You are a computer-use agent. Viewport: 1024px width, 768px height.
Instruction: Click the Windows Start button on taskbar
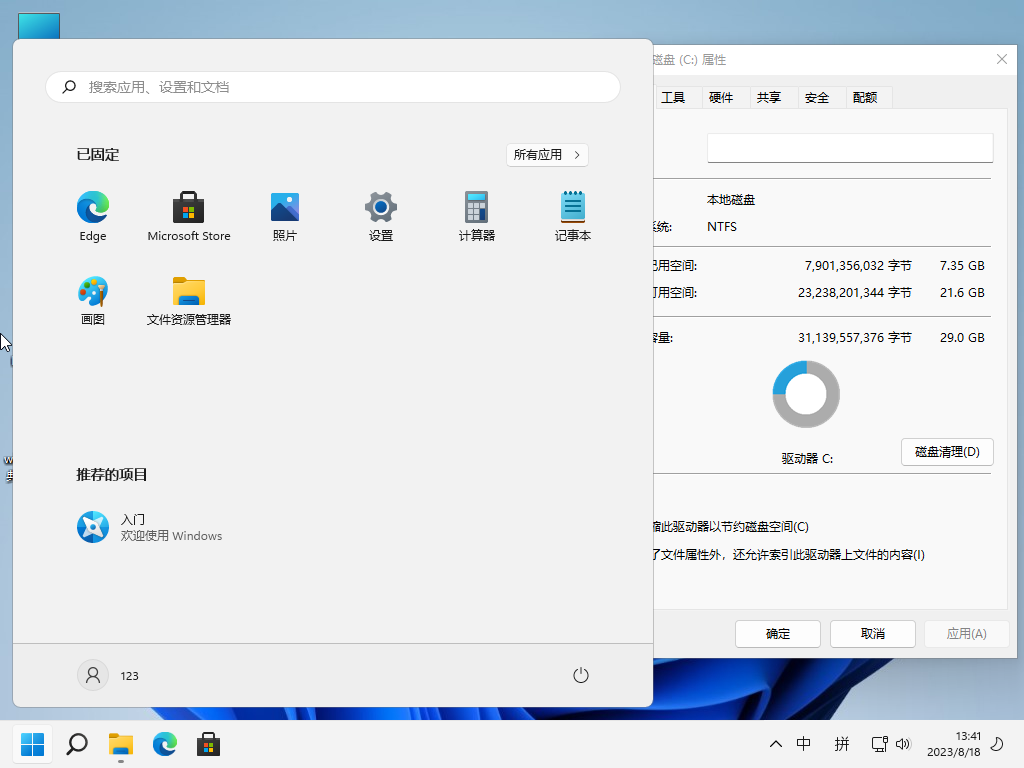click(33, 744)
